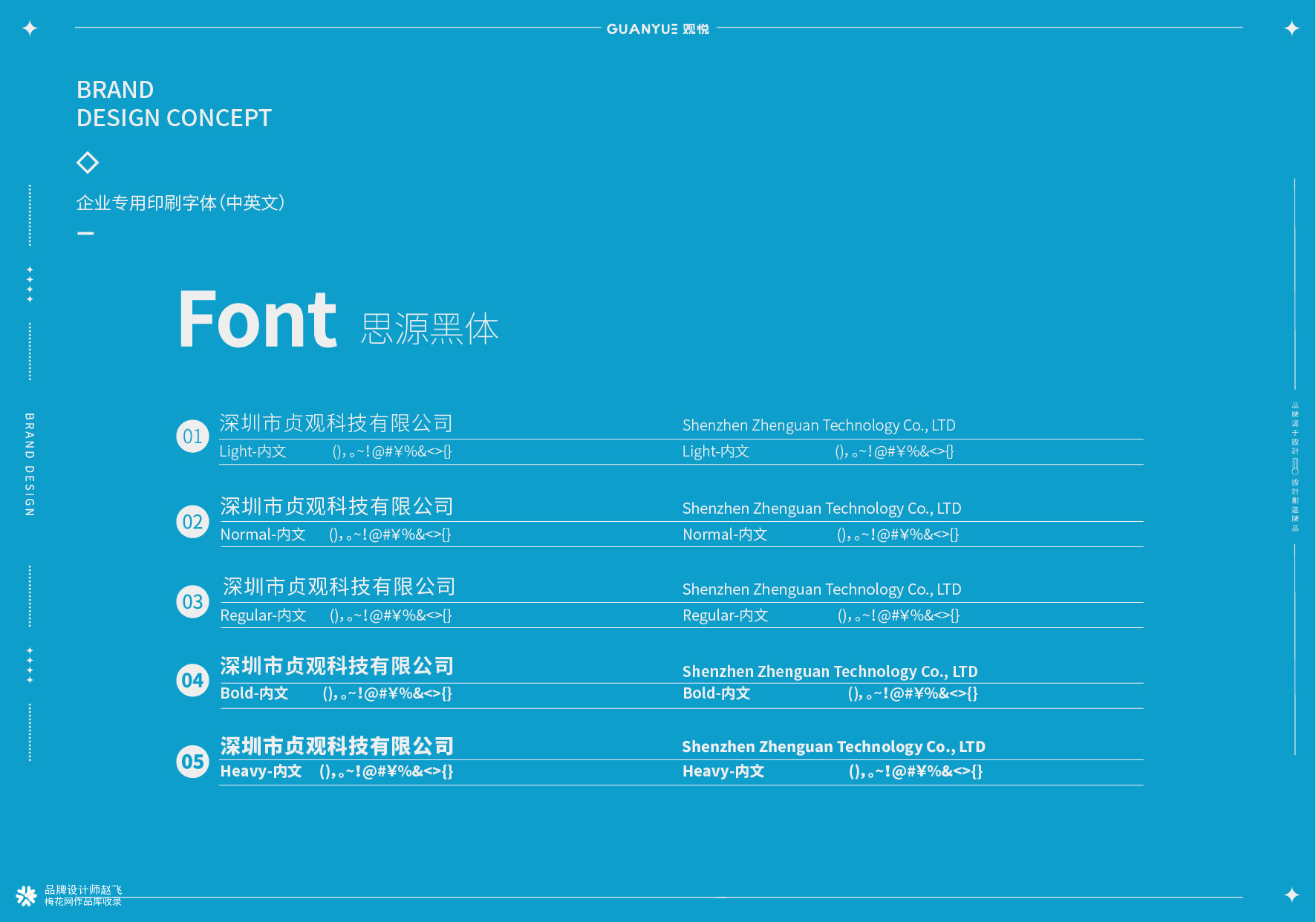Click the 思源黑体 font name text
Viewport: 1316px width, 922px height.
point(429,329)
